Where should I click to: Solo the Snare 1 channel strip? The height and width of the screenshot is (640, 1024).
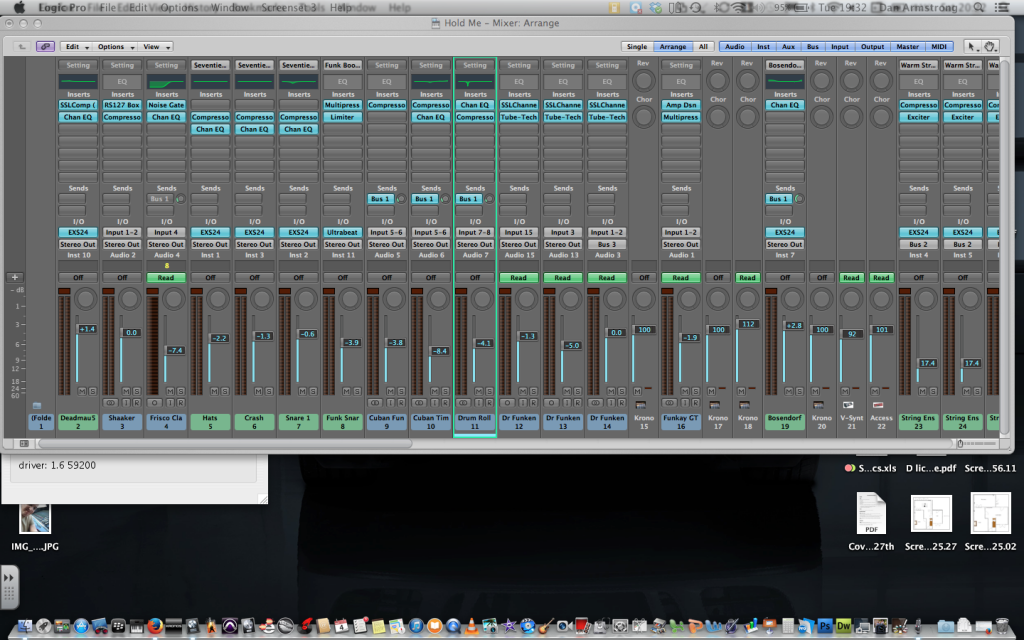(x=313, y=391)
